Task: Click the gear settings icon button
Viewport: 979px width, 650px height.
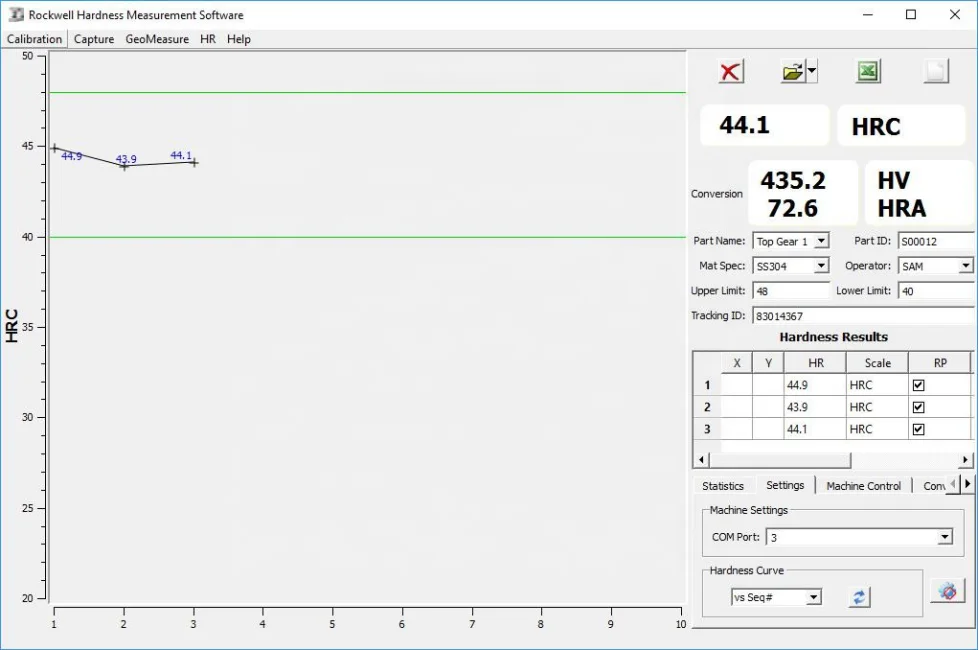Action: point(947,590)
